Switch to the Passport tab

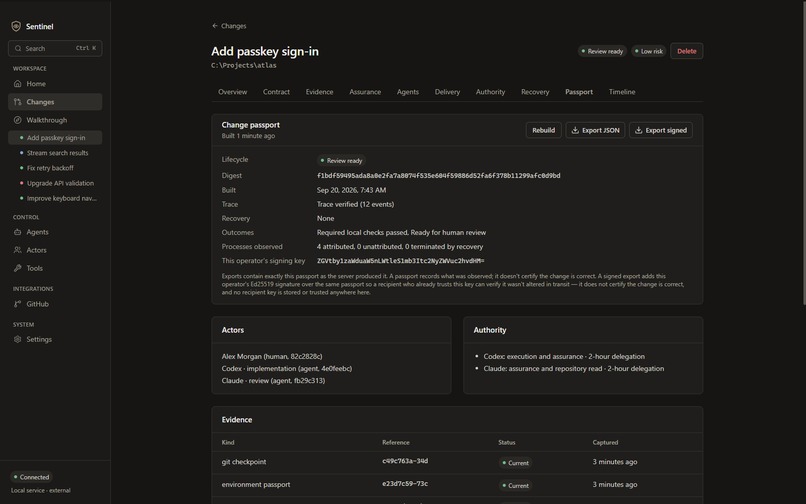579,92
